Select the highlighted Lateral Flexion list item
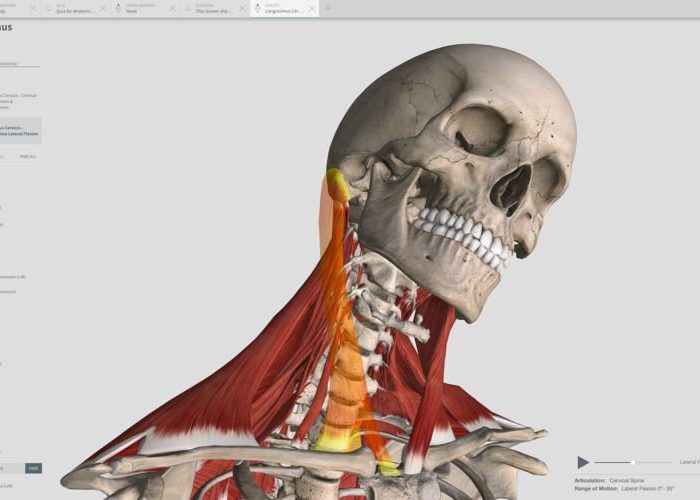This screenshot has width=700, height=500. 21,131
